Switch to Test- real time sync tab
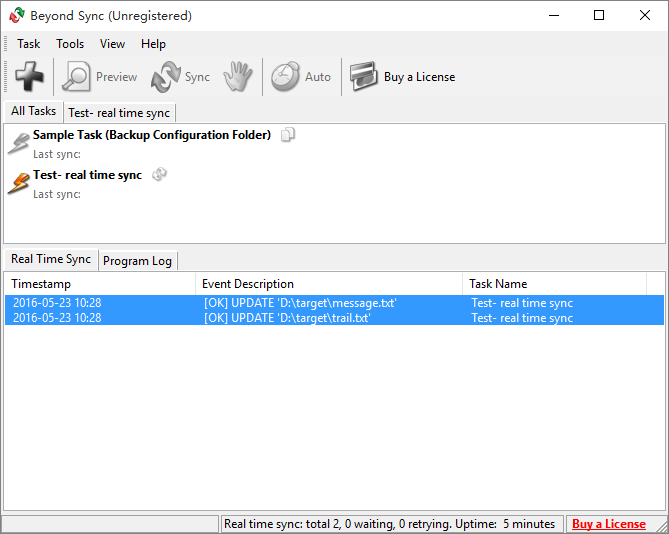Screen dimensions: 669x534 click(119, 113)
